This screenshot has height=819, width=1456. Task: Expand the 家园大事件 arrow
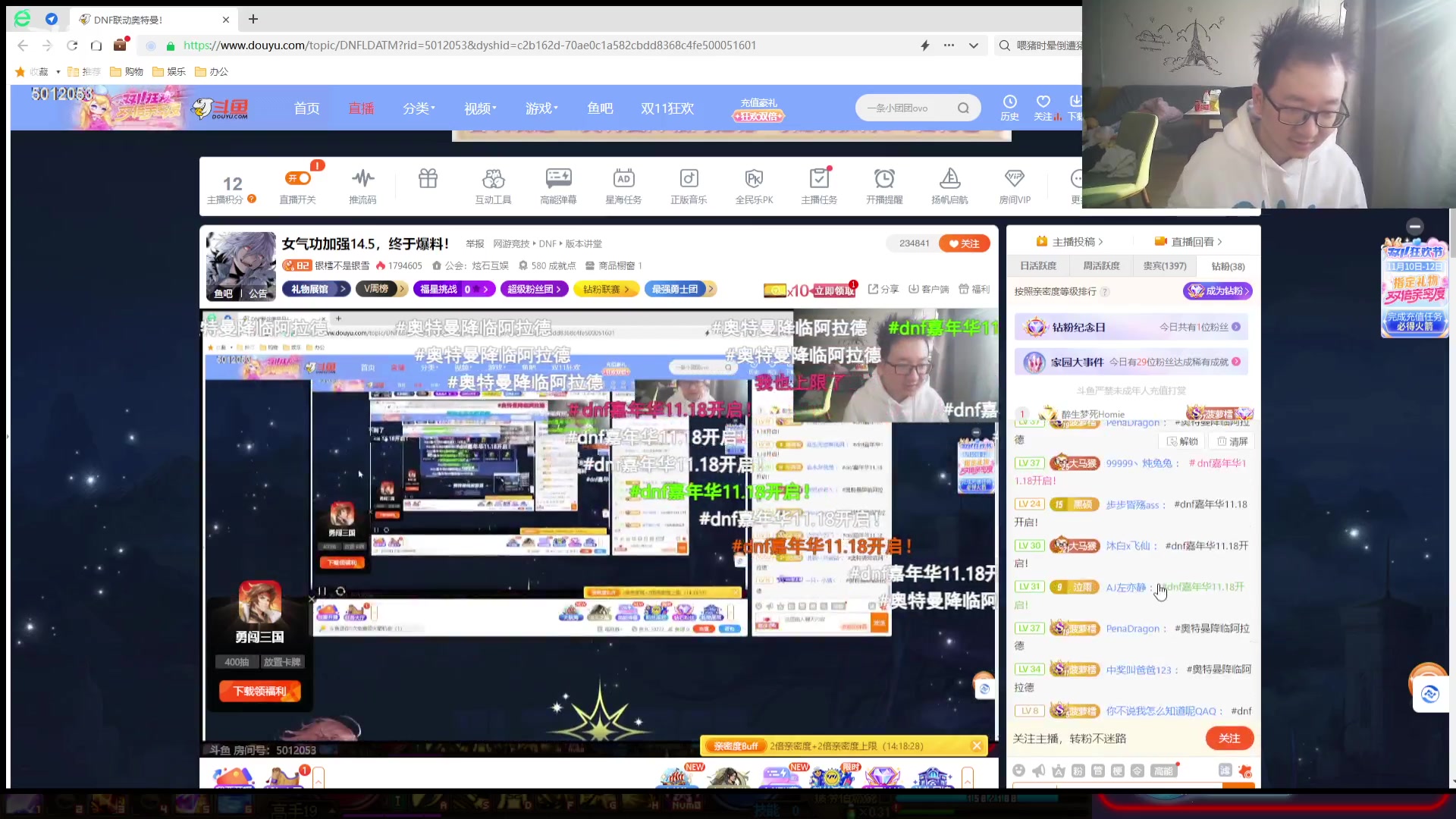tap(1236, 362)
